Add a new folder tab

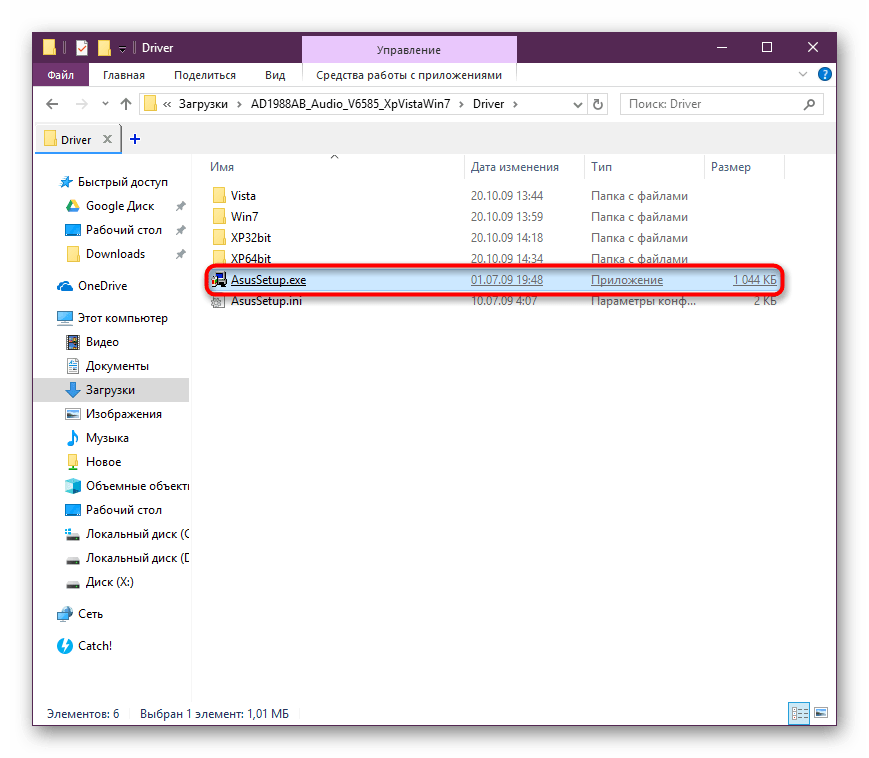click(x=135, y=139)
